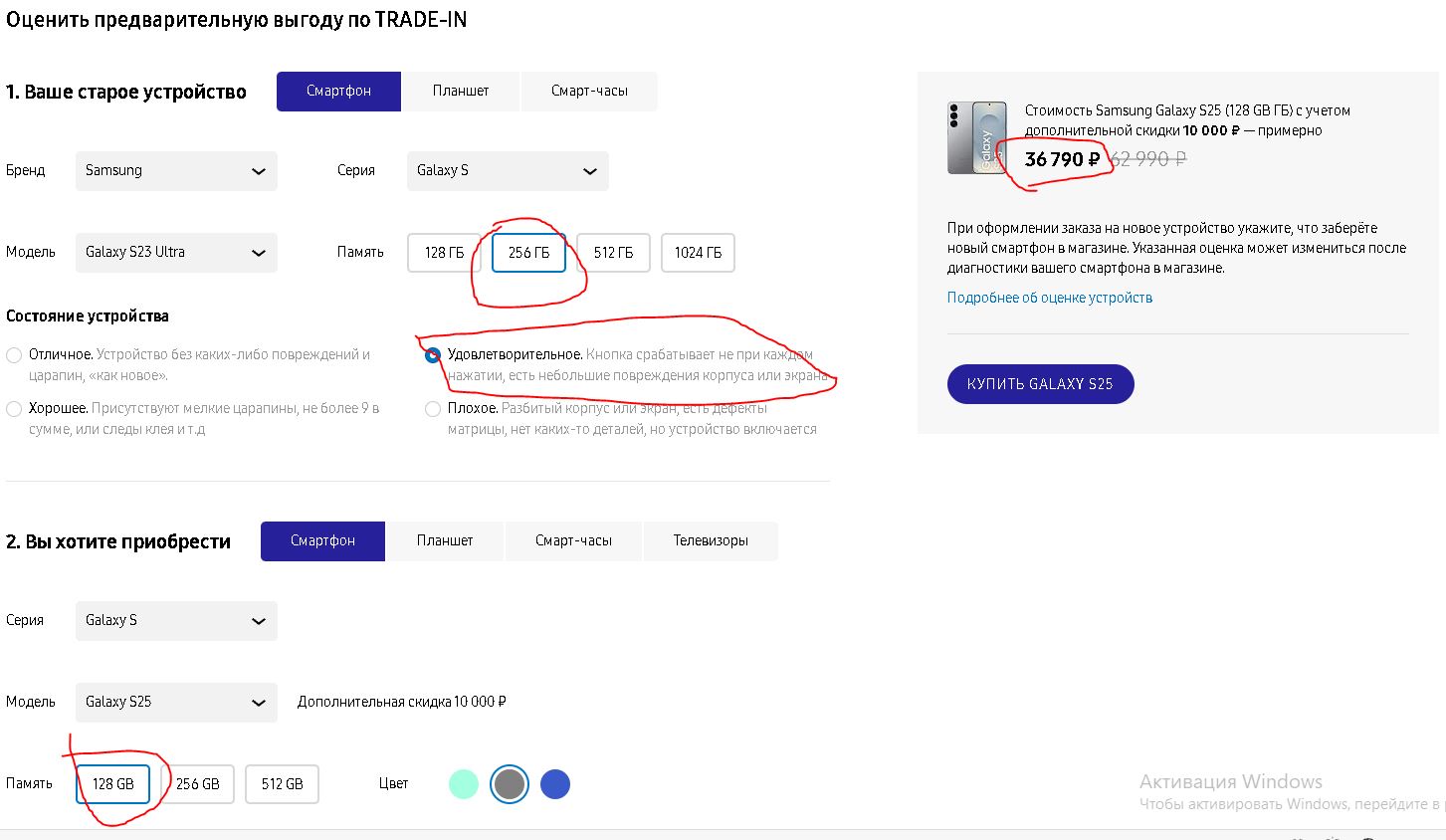The width and height of the screenshot is (1446, 840).
Task: Set device condition to Хорошее
Action: tap(14, 409)
